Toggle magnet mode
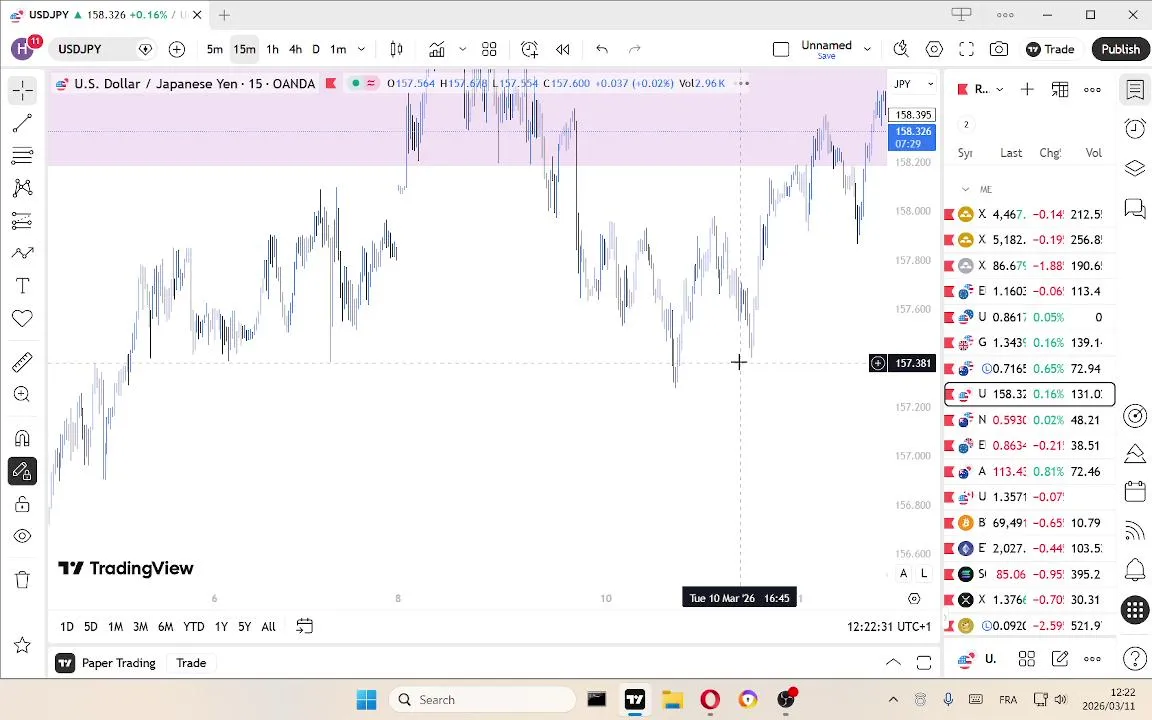The width and height of the screenshot is (1152, 720). pos(22,438)
